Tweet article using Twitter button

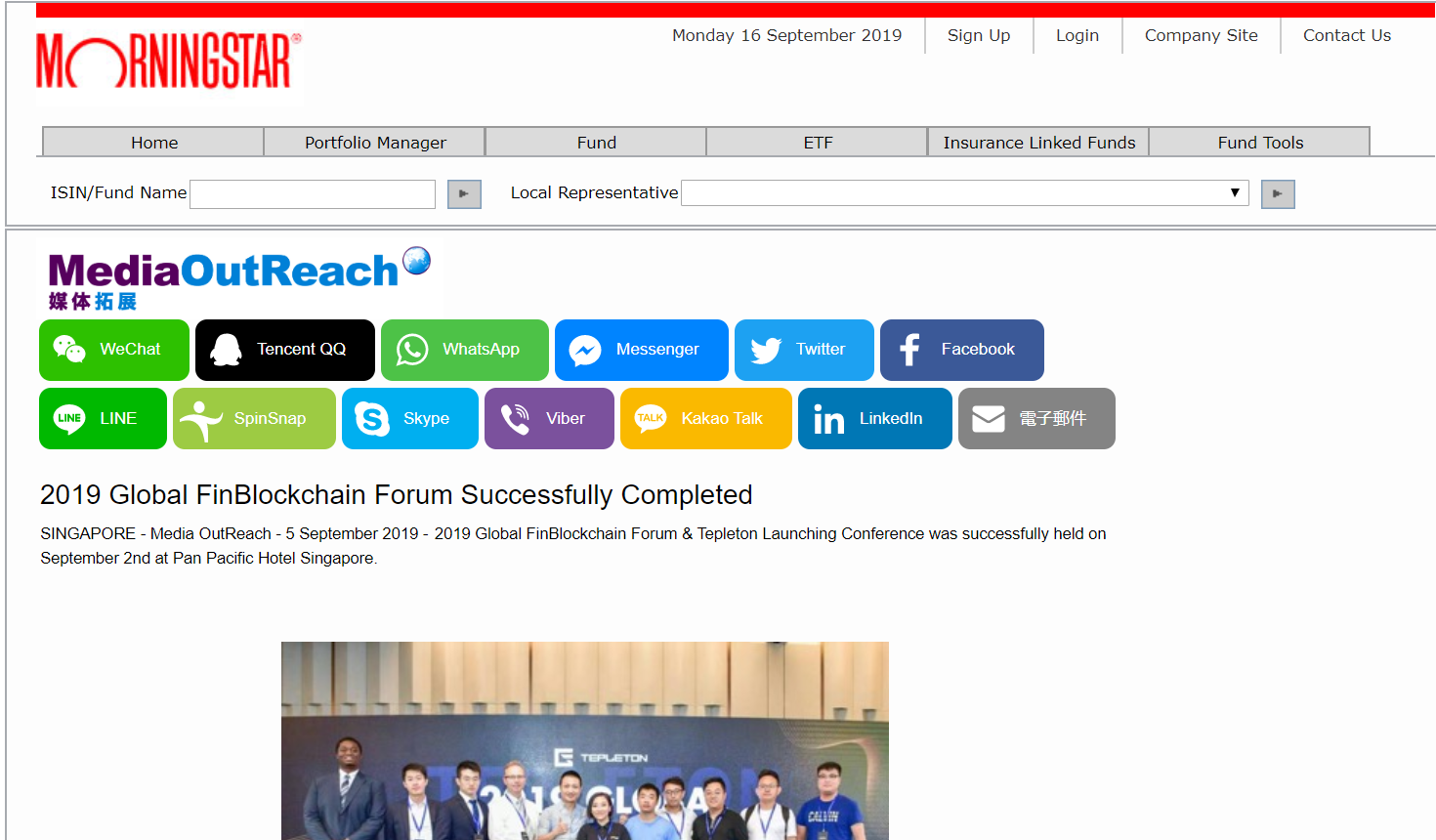[x=803, y=350]
